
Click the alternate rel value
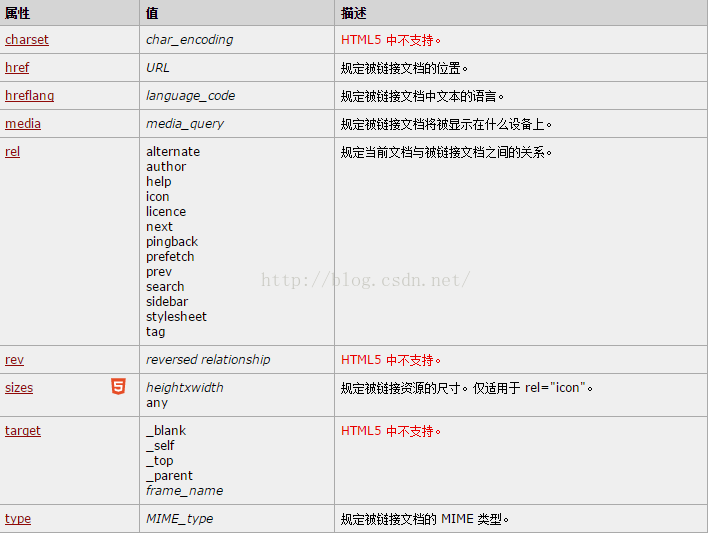(x=173, y=152)
